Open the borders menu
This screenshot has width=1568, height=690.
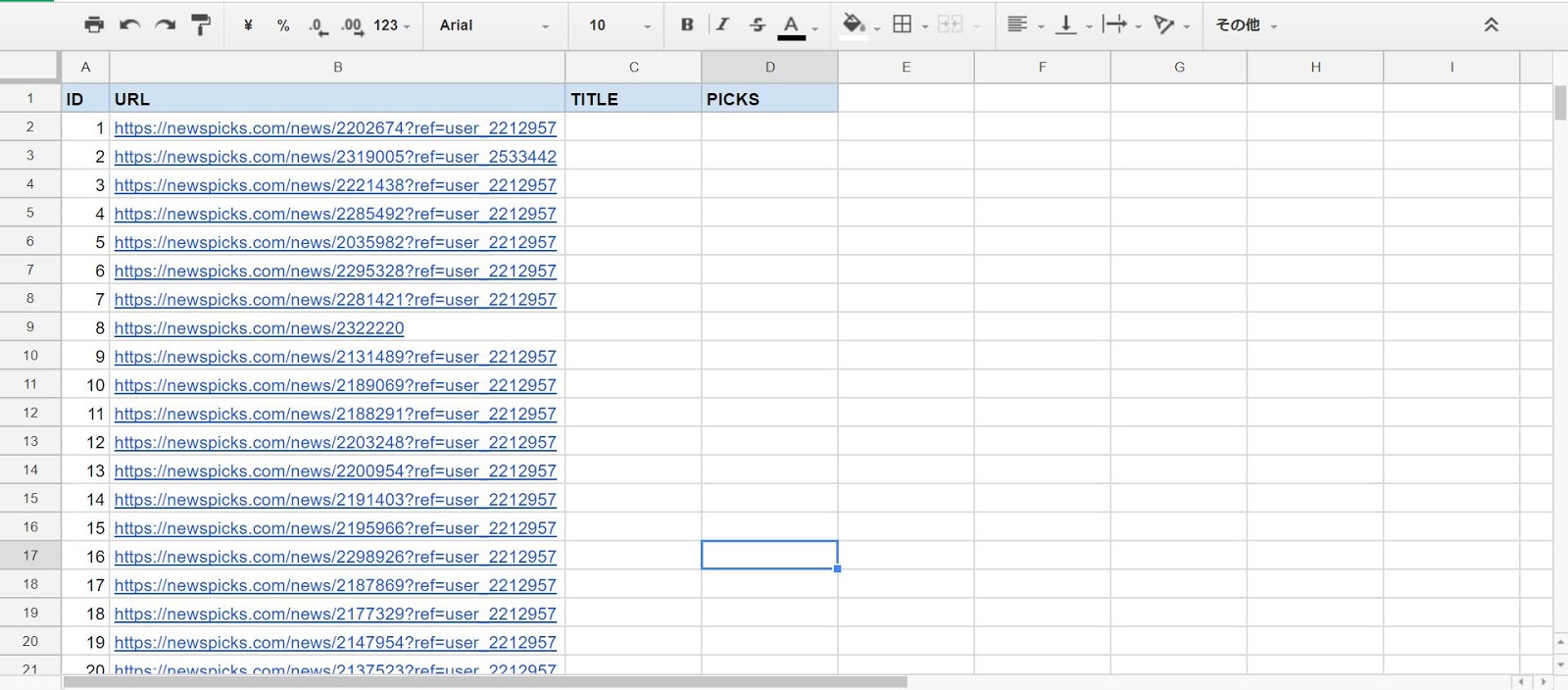(x=903, y=25)
